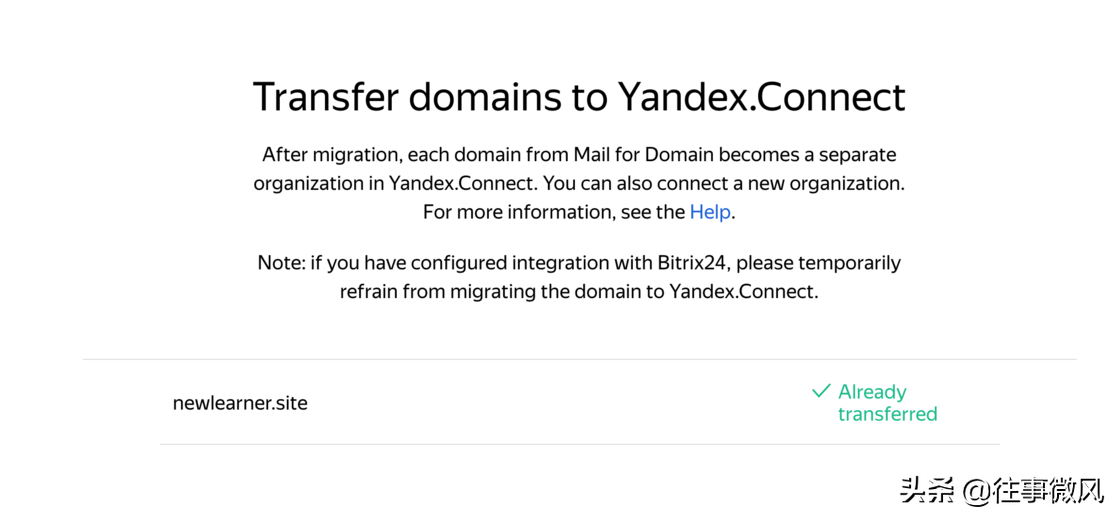Click the green checkmark icon
Viewport: 1120px width, 520px height.
point(822,391)
